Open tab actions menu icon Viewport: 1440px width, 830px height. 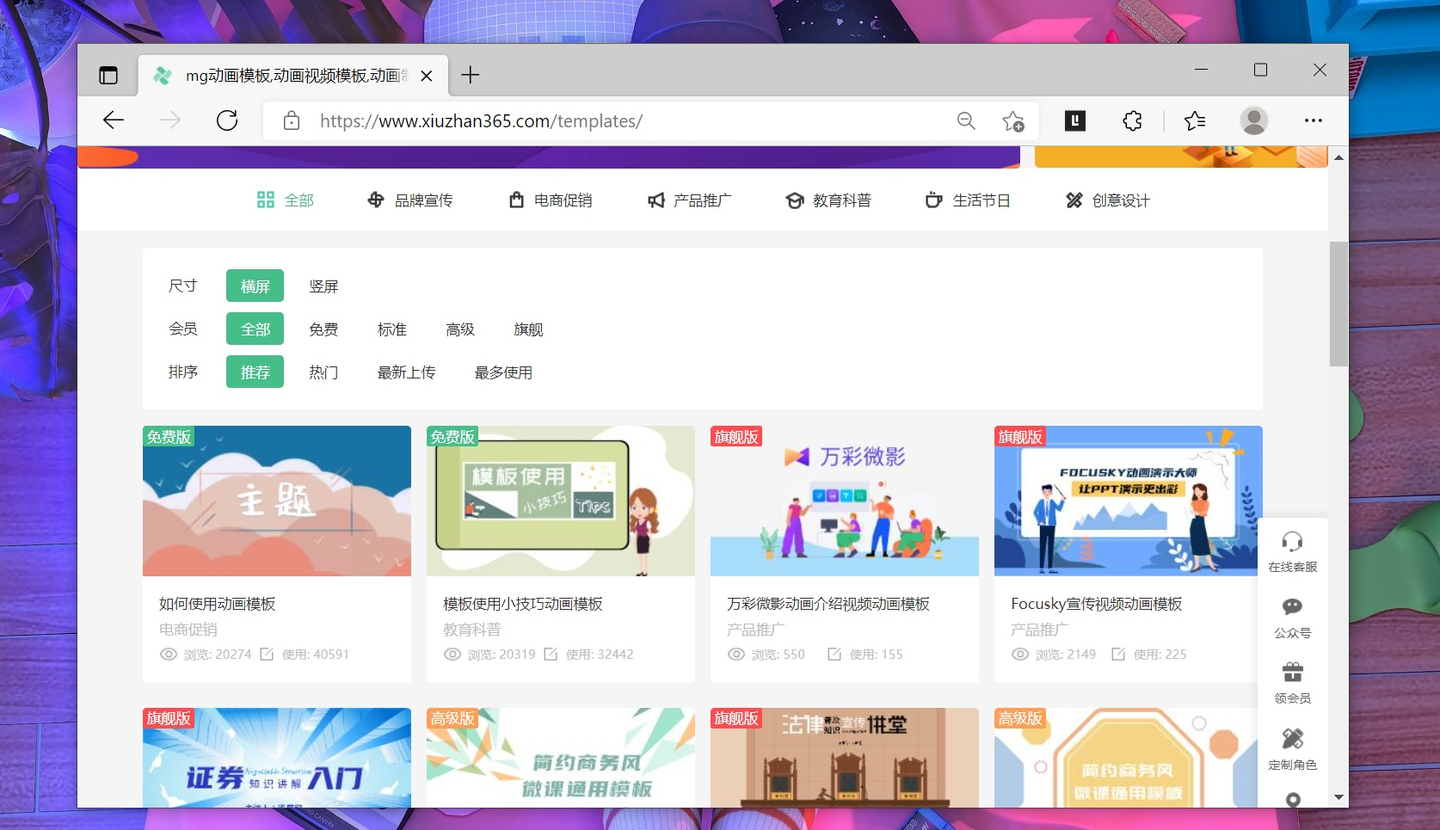click(x=108, y=75)
